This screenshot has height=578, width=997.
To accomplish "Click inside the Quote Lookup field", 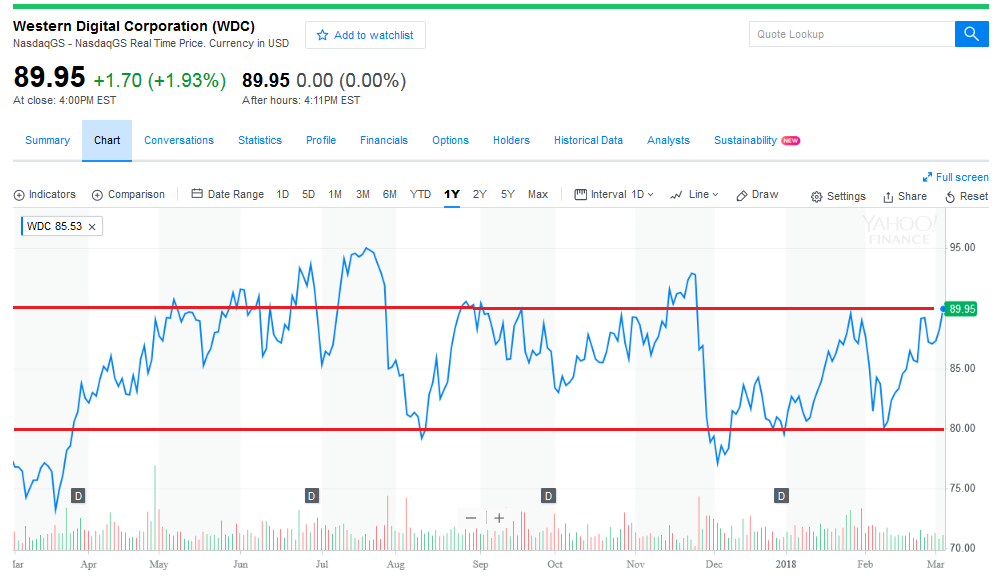I will (x=852, y=34).
